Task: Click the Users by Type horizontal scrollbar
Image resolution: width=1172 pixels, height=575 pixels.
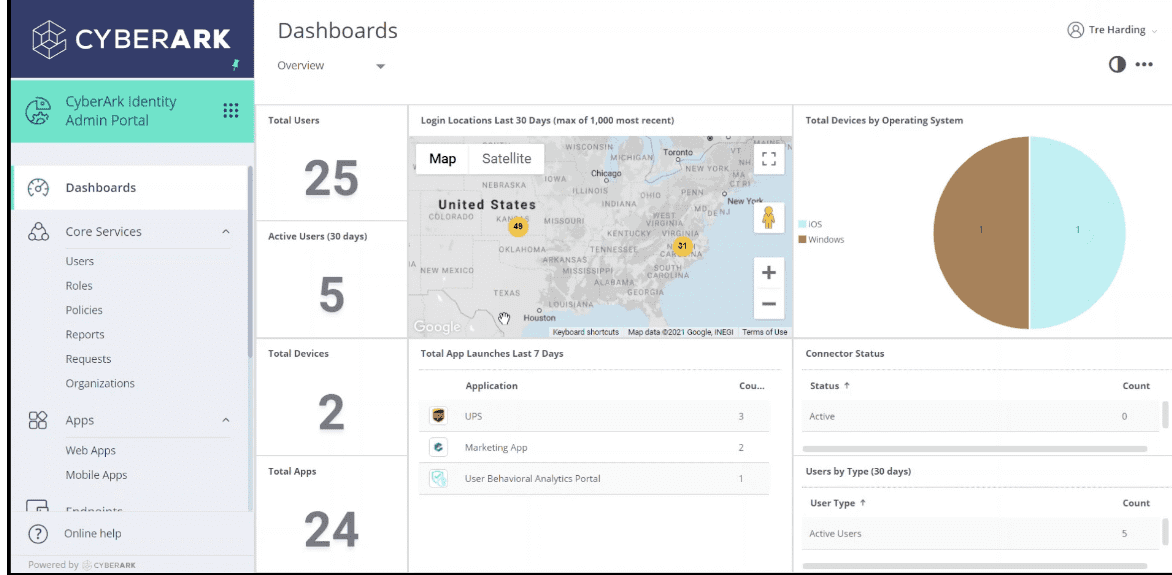Action: (975, 566)
